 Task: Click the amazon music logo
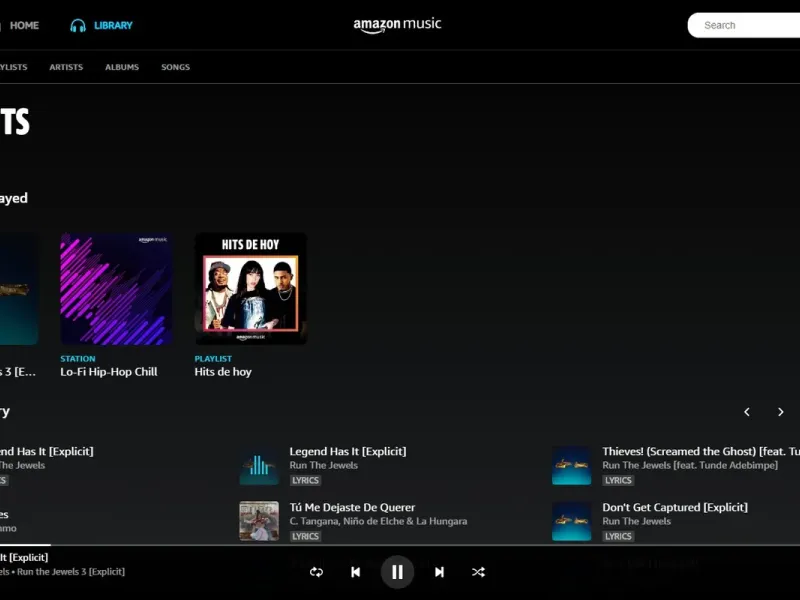point(397,25)
